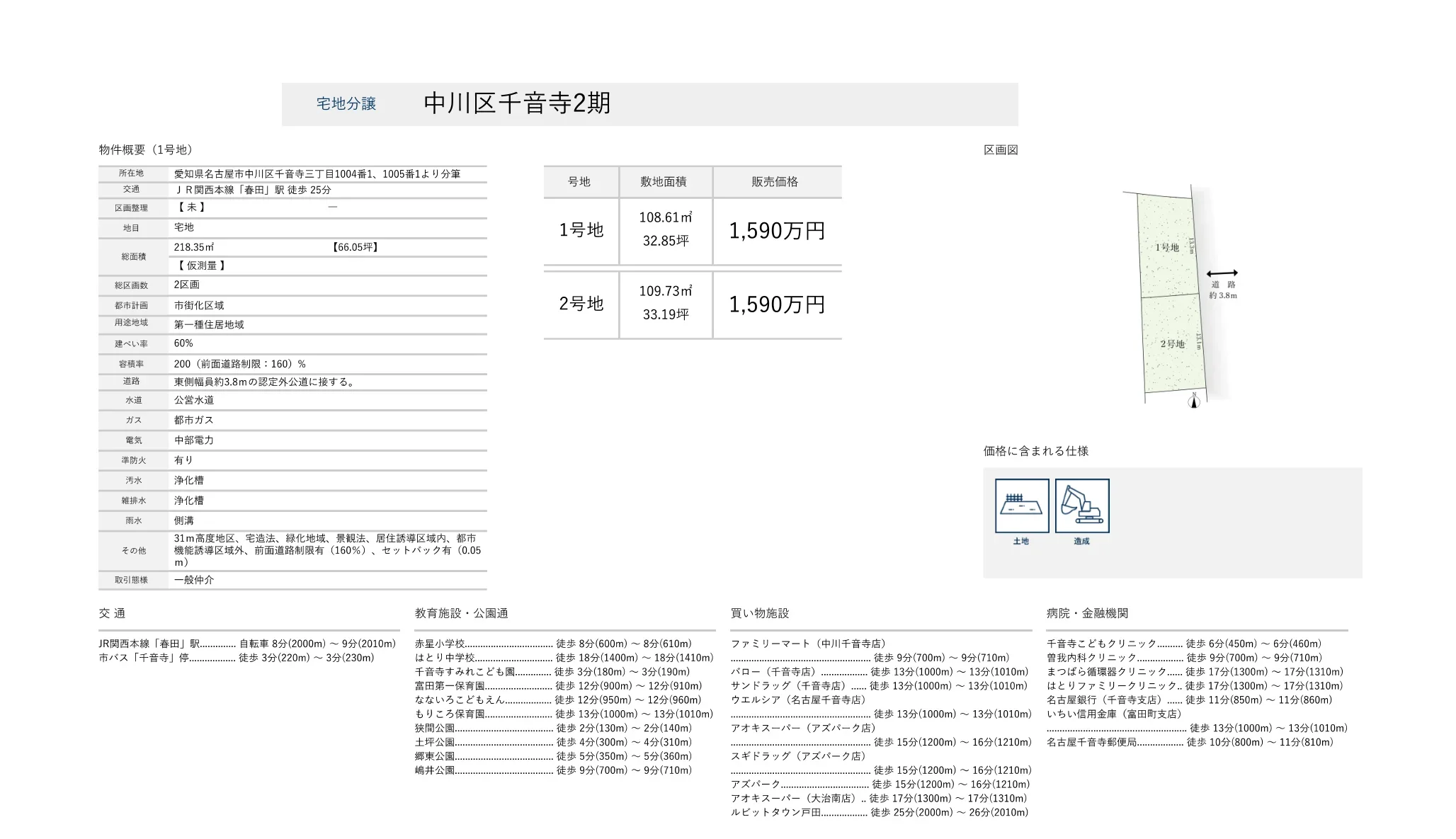Viewport: 1456px width, 839px height.
Task: Click the 市街化区域 value
Action: tap(199, 305)
